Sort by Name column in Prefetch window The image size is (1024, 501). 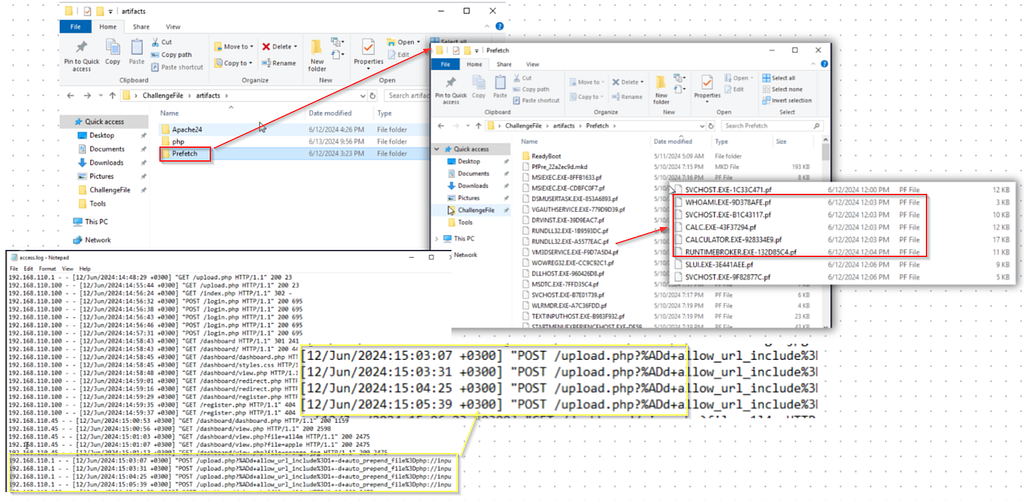tap(529, 141)
